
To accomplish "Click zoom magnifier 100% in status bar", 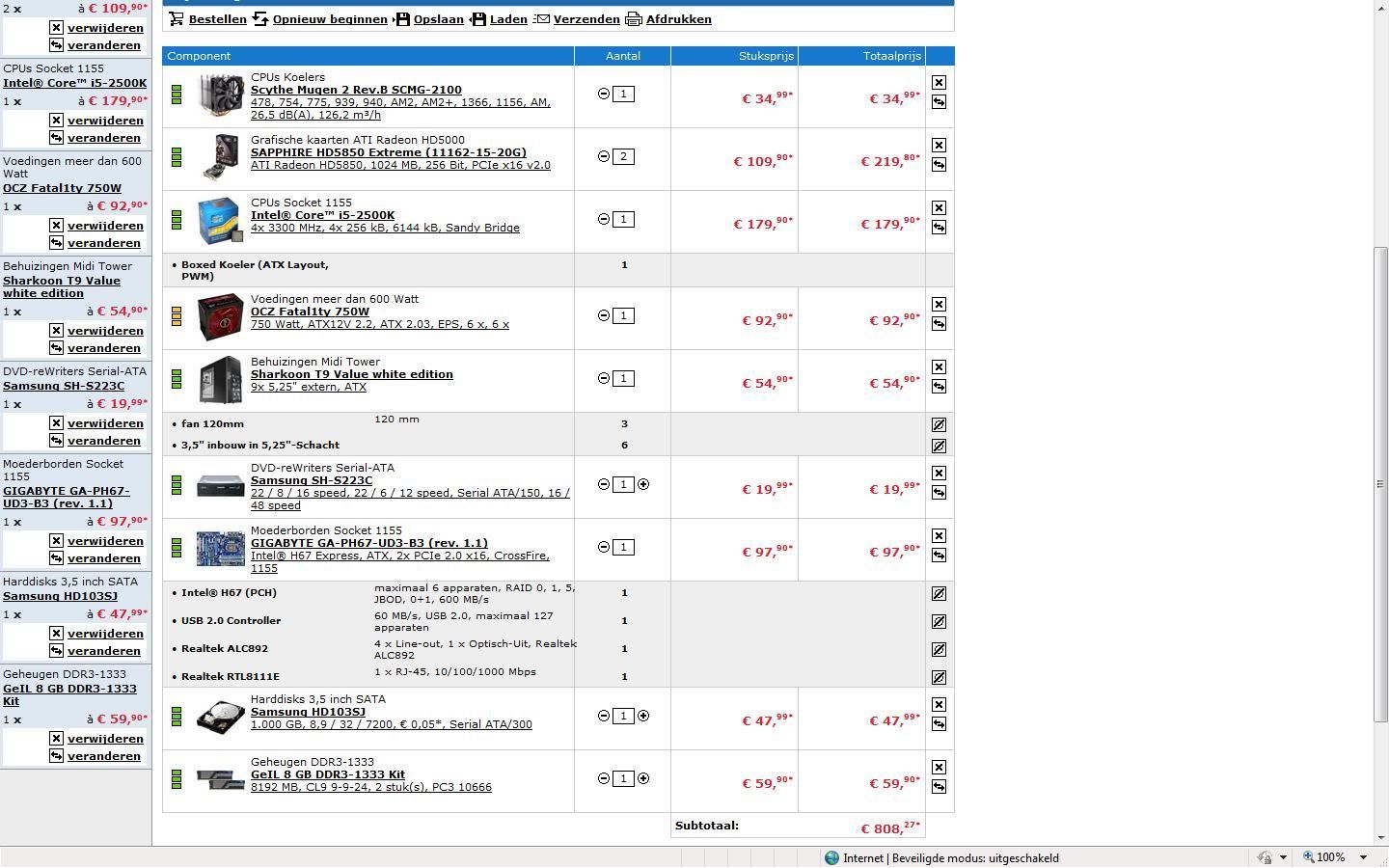I will [x=1324, y=857].
